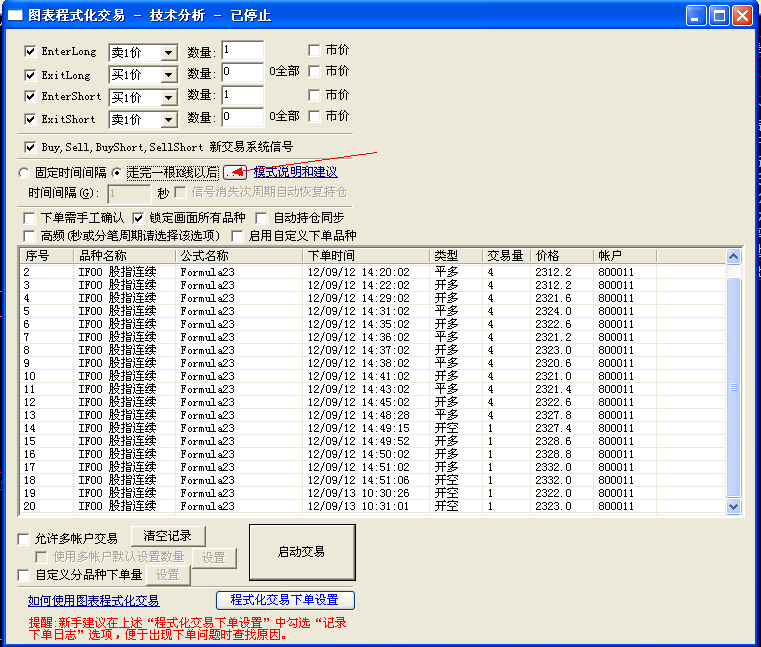Uncheck the EnterLong checkbox

(30, 51)
